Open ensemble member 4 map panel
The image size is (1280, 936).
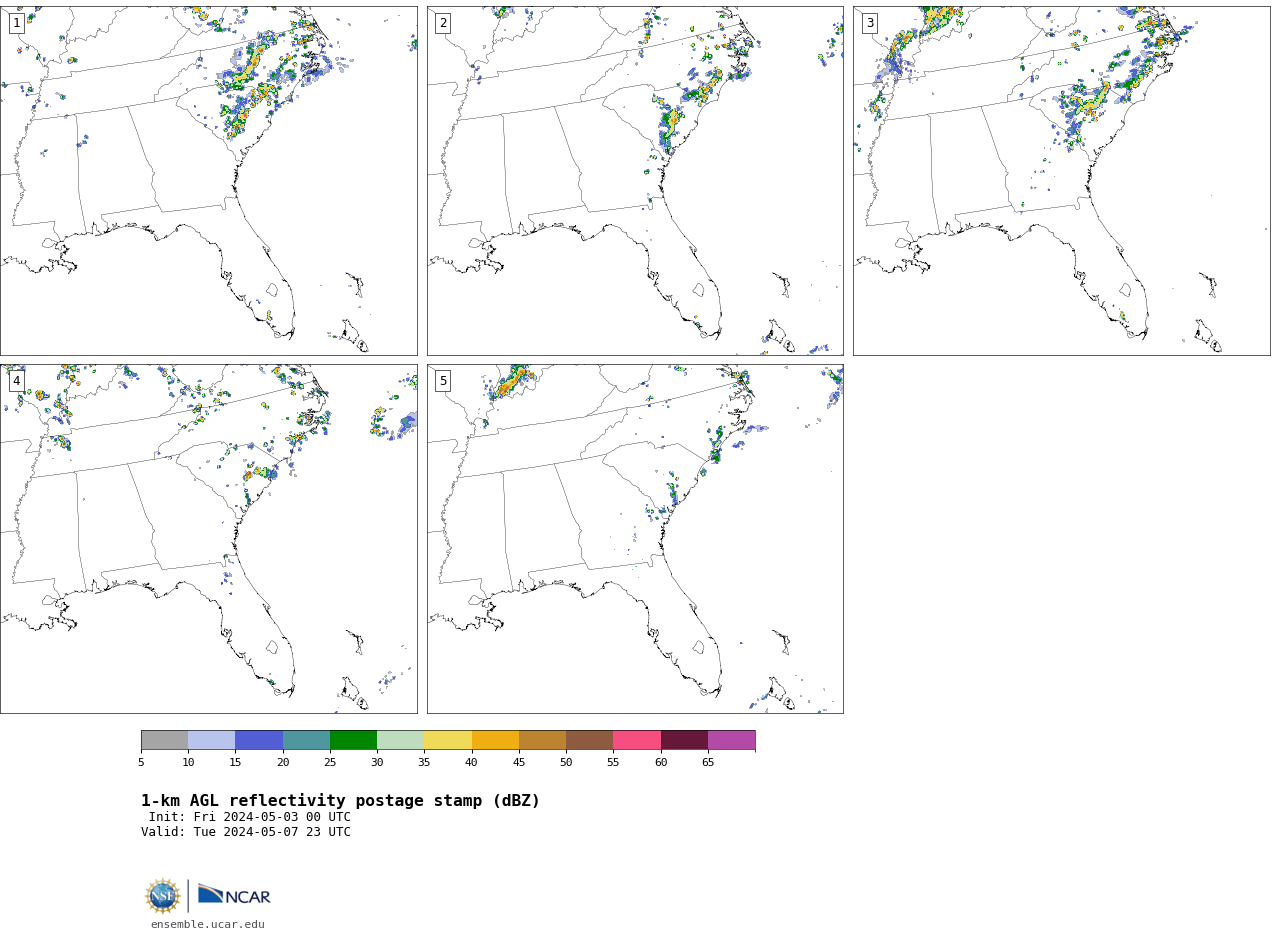click(x=209, y=539)
